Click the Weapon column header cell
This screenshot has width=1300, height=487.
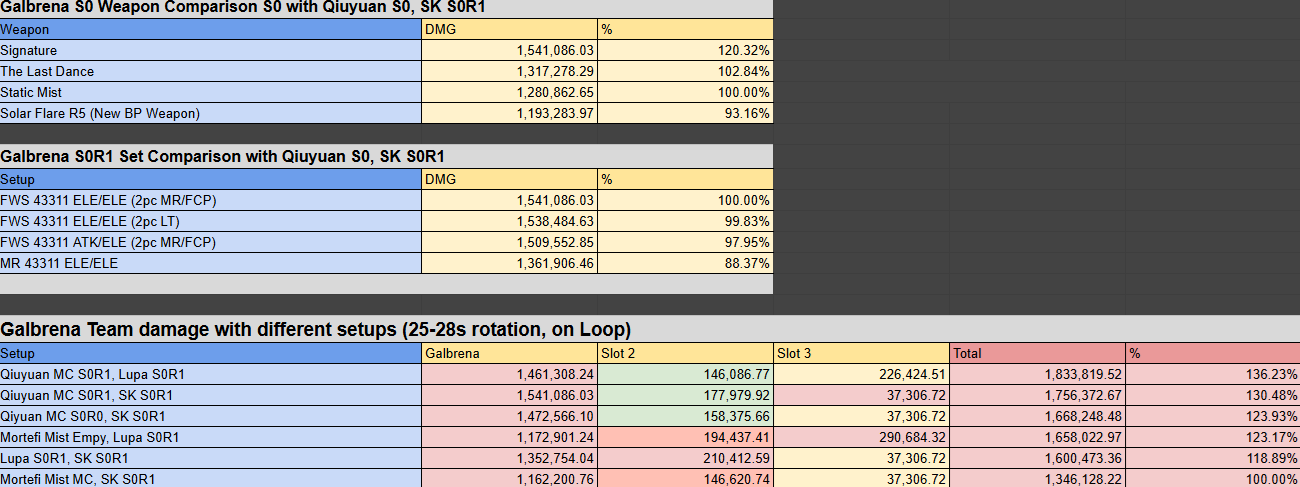click(210, 29)
